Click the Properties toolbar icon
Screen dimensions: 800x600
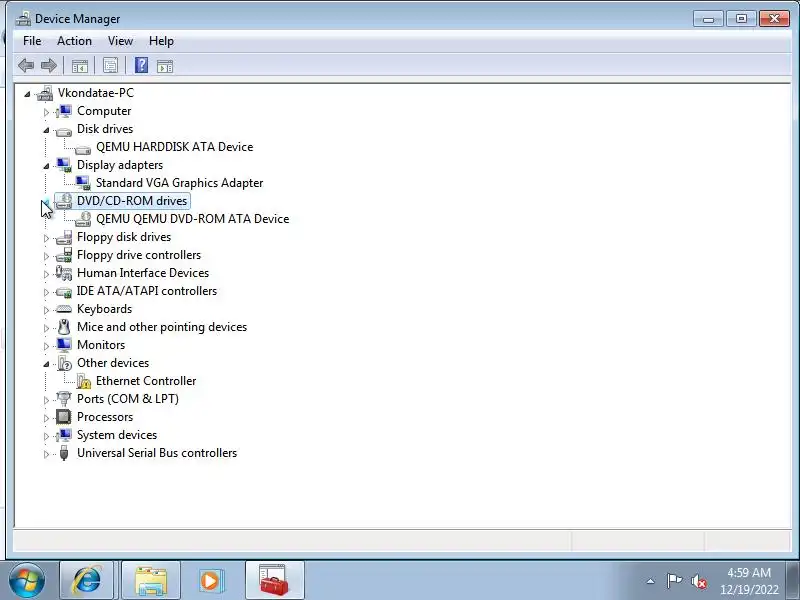point(110,65)
